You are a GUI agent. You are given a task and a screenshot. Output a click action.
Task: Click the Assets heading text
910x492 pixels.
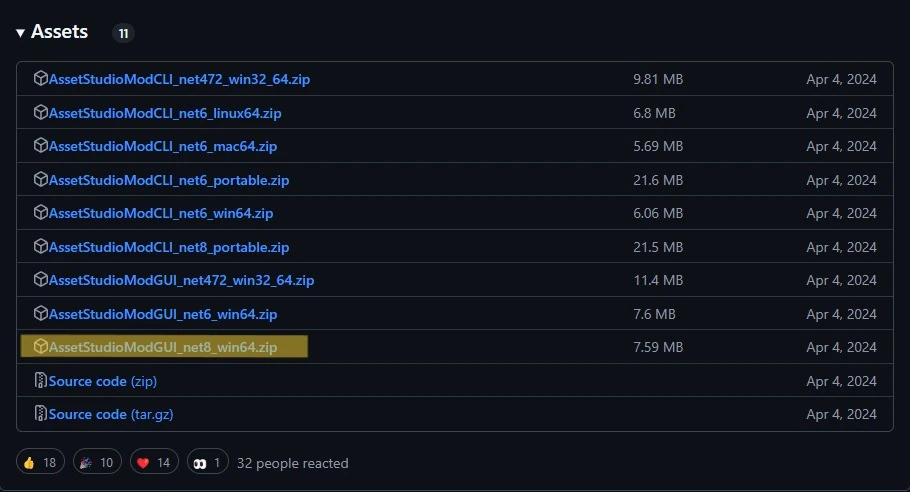[59, 31]
